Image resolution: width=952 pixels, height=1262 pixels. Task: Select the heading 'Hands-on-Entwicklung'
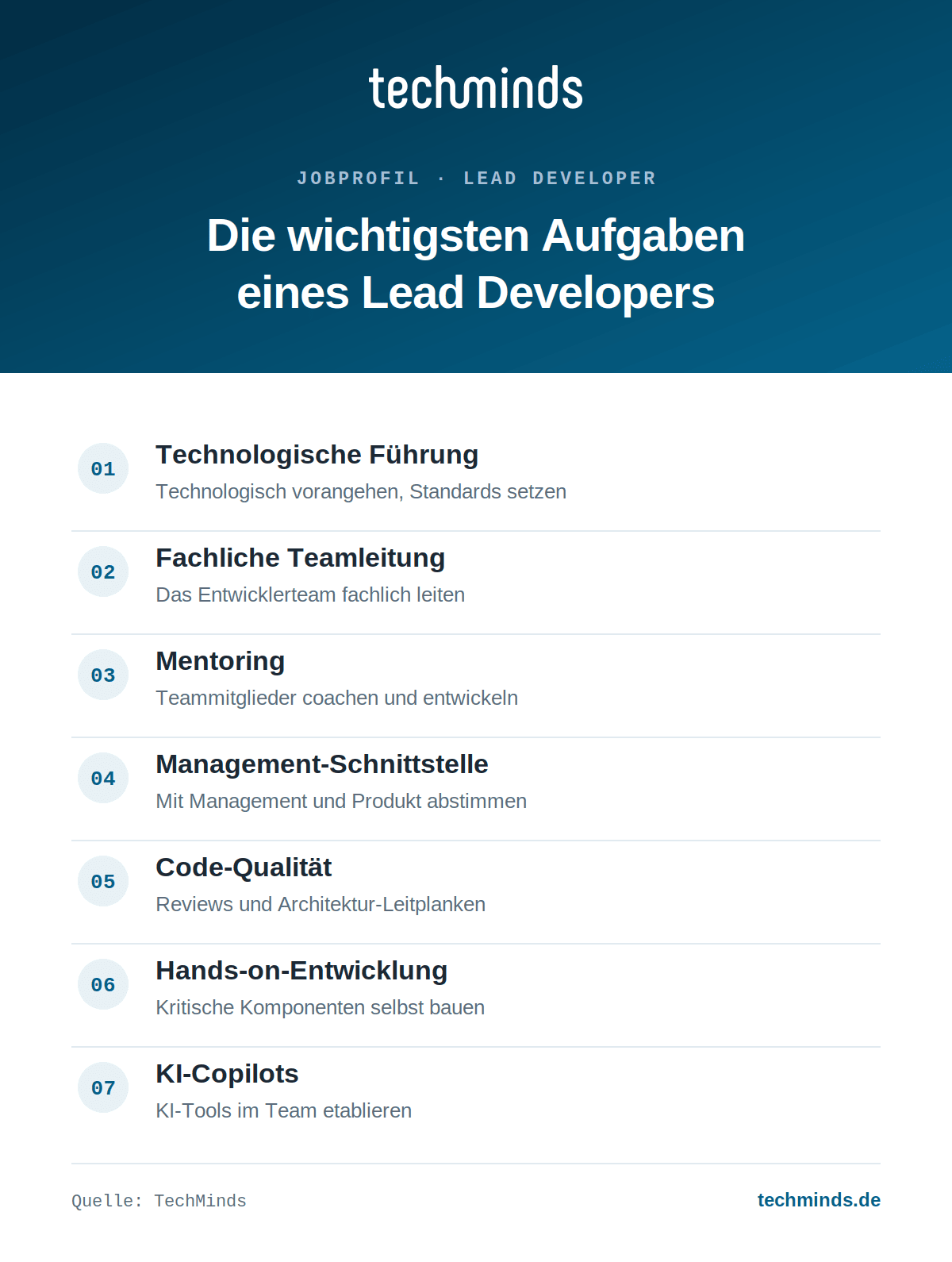click(301, 971)
